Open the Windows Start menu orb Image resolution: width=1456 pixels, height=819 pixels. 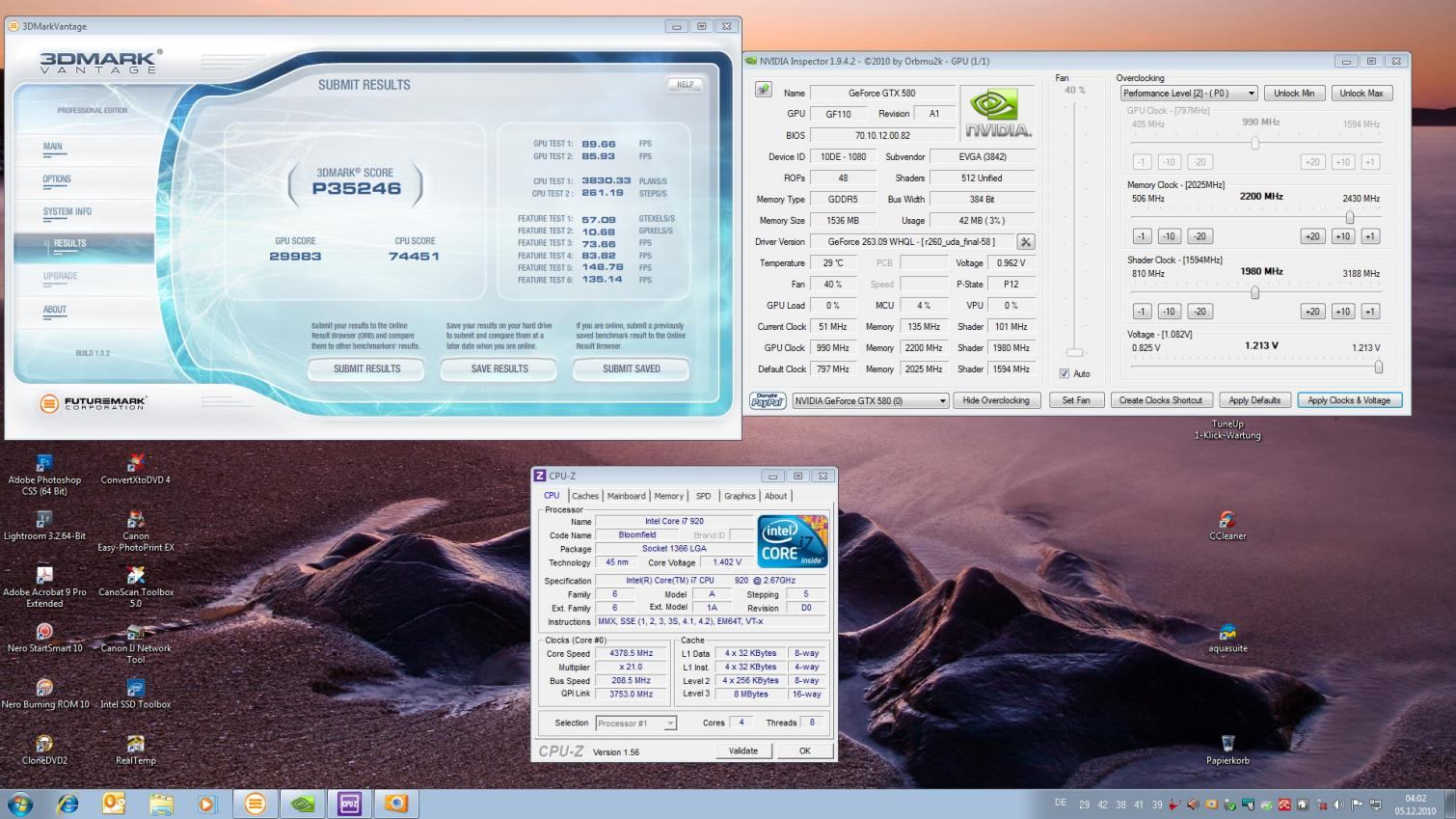click(x=20, y=803)
